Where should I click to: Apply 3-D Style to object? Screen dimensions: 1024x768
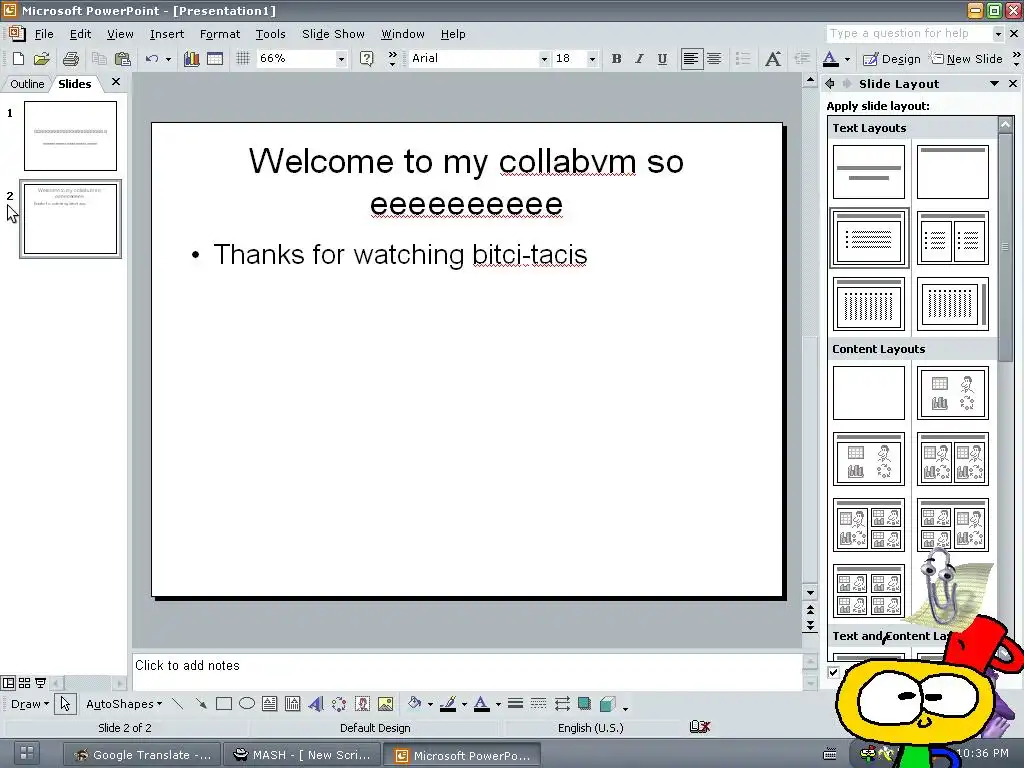point(608,703)
